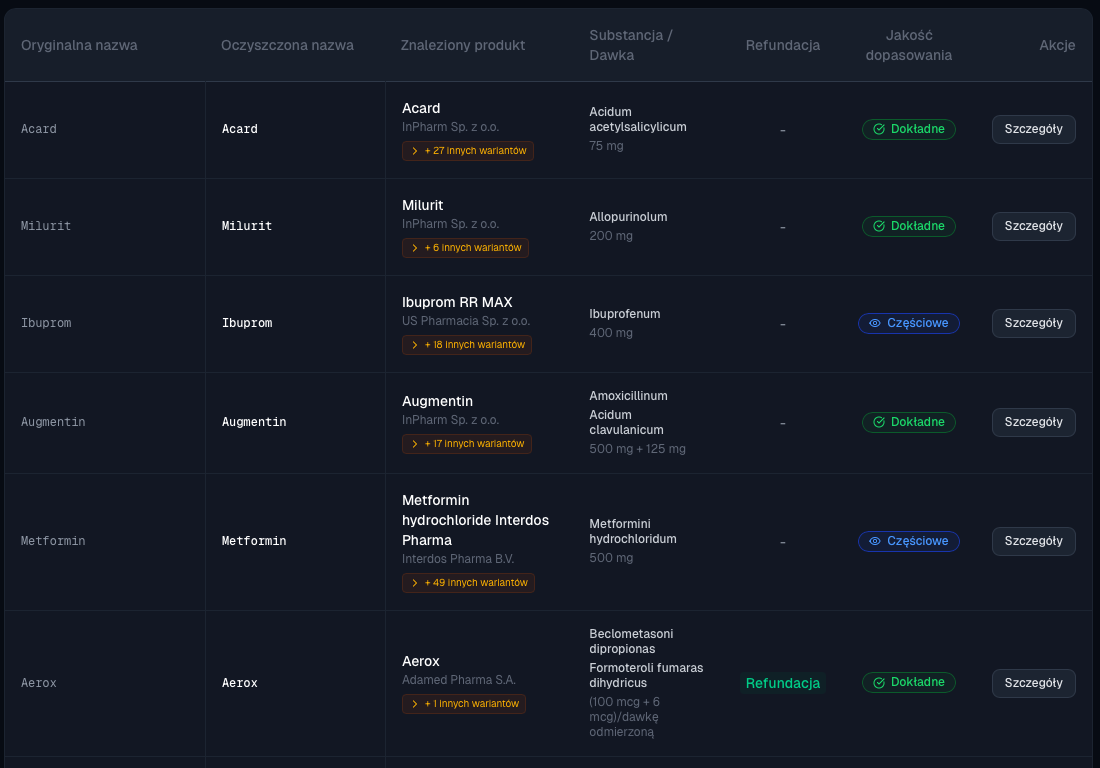Click the eye icon in Metformin's Częściowe badge
The width and height of the screenshot is (1100, 768).
(x=875, y=541)
